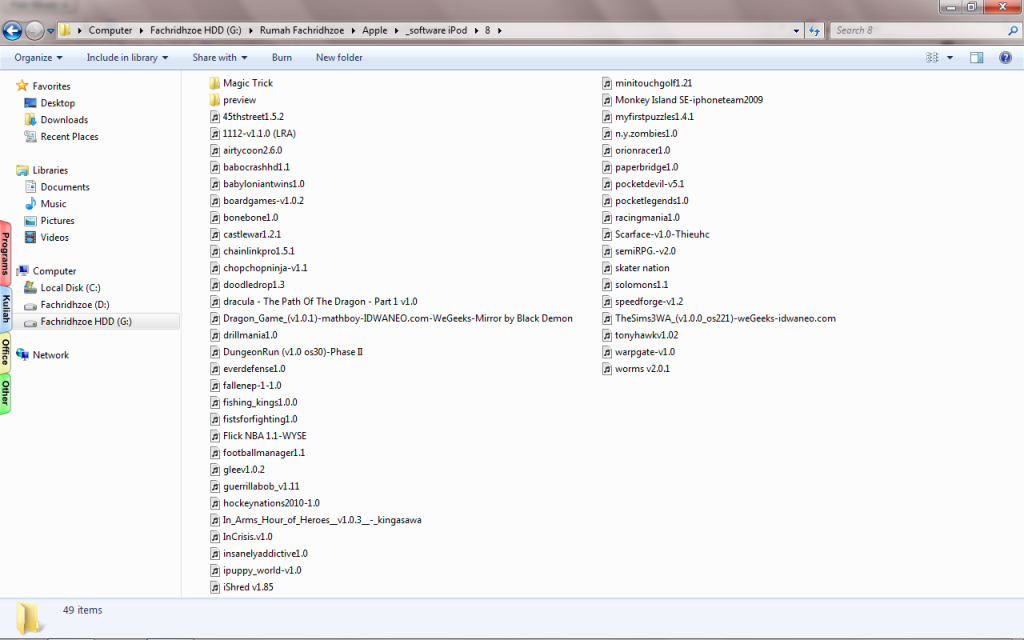1024x640 pixels.
Task: Select the drillmania1.0 file icon
Action: pos(215,336)
